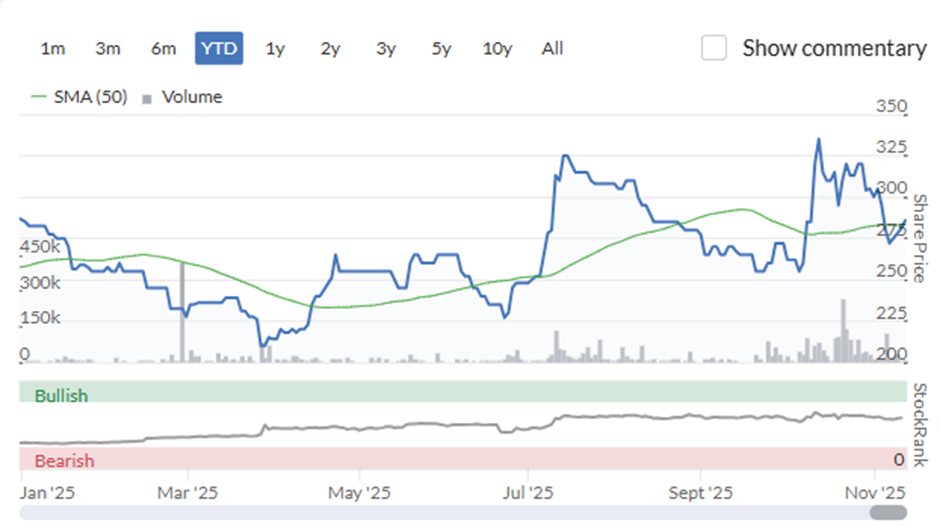The width and height of the screenshot is (940, 526).
Task: Select the 1m time range
Action: pos(53,49)
